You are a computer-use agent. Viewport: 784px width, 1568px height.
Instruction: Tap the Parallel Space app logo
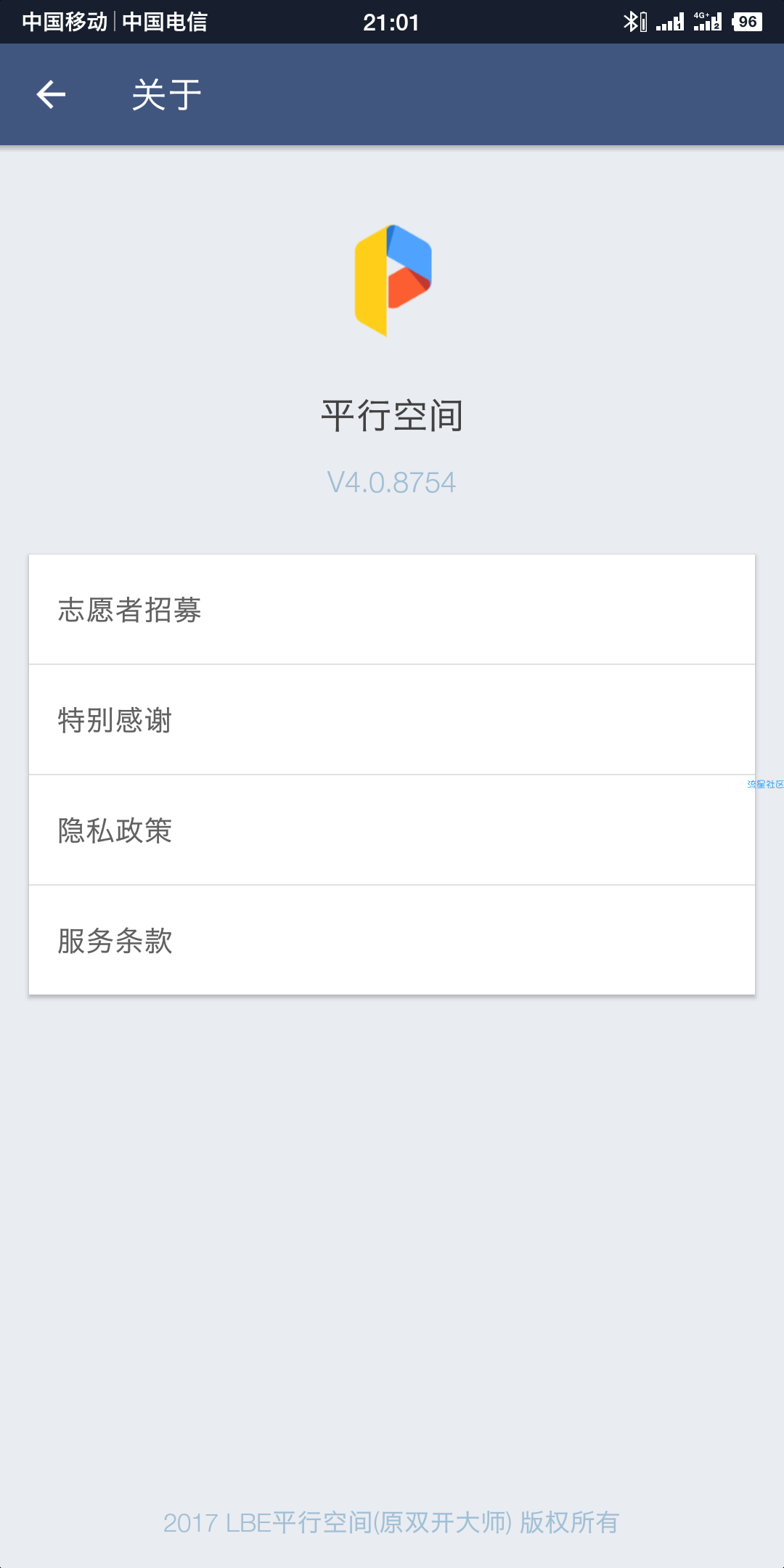tap(393, 280)
